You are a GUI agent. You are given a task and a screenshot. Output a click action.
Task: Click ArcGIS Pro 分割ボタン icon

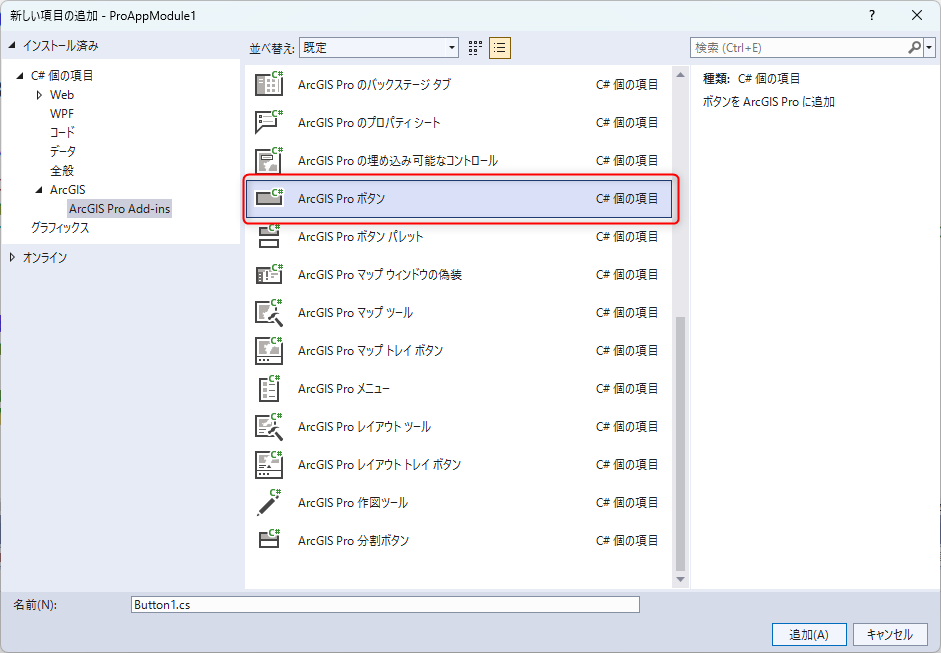(268, 540)
